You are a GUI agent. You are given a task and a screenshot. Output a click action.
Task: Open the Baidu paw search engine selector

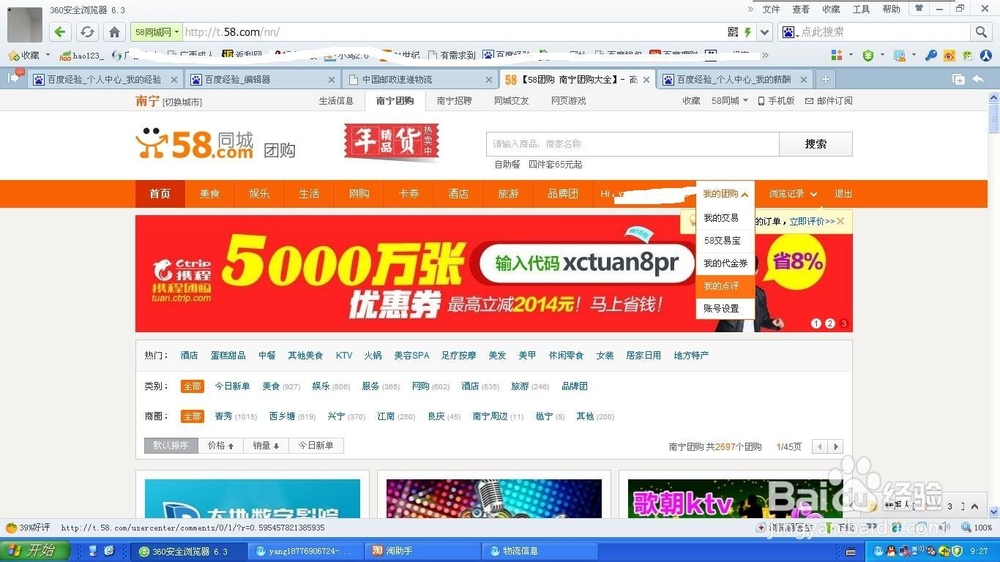tap(790, 32)
